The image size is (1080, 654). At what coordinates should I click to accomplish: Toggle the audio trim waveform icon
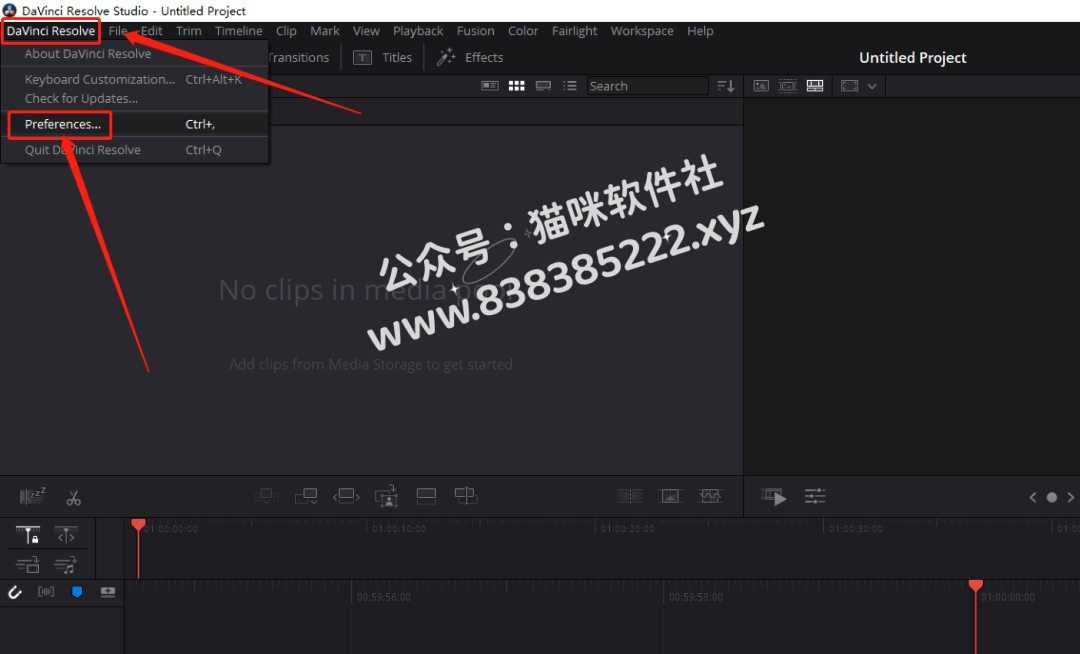tap(46, 592)
